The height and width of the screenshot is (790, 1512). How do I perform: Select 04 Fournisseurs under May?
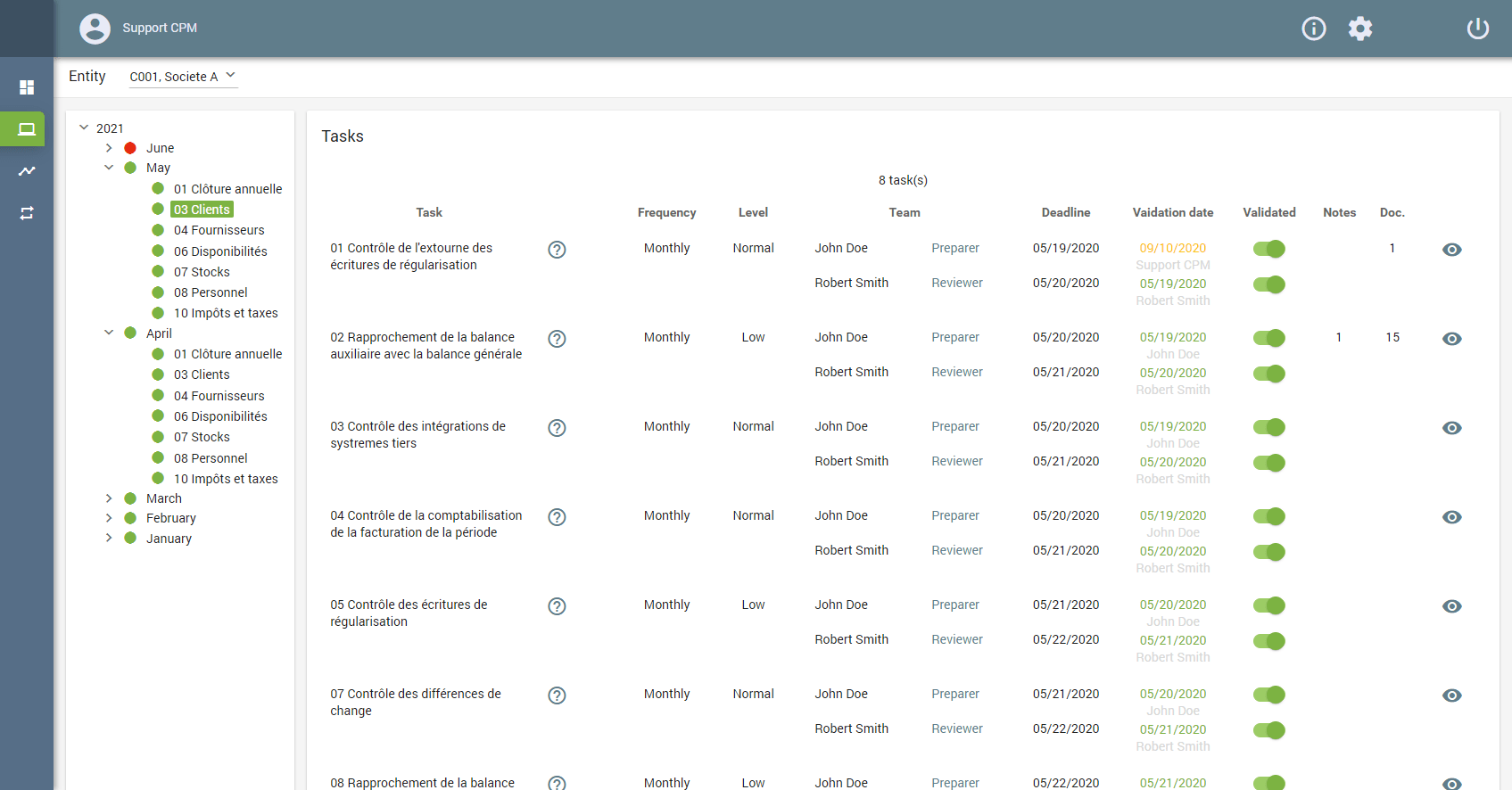(219, 230)
